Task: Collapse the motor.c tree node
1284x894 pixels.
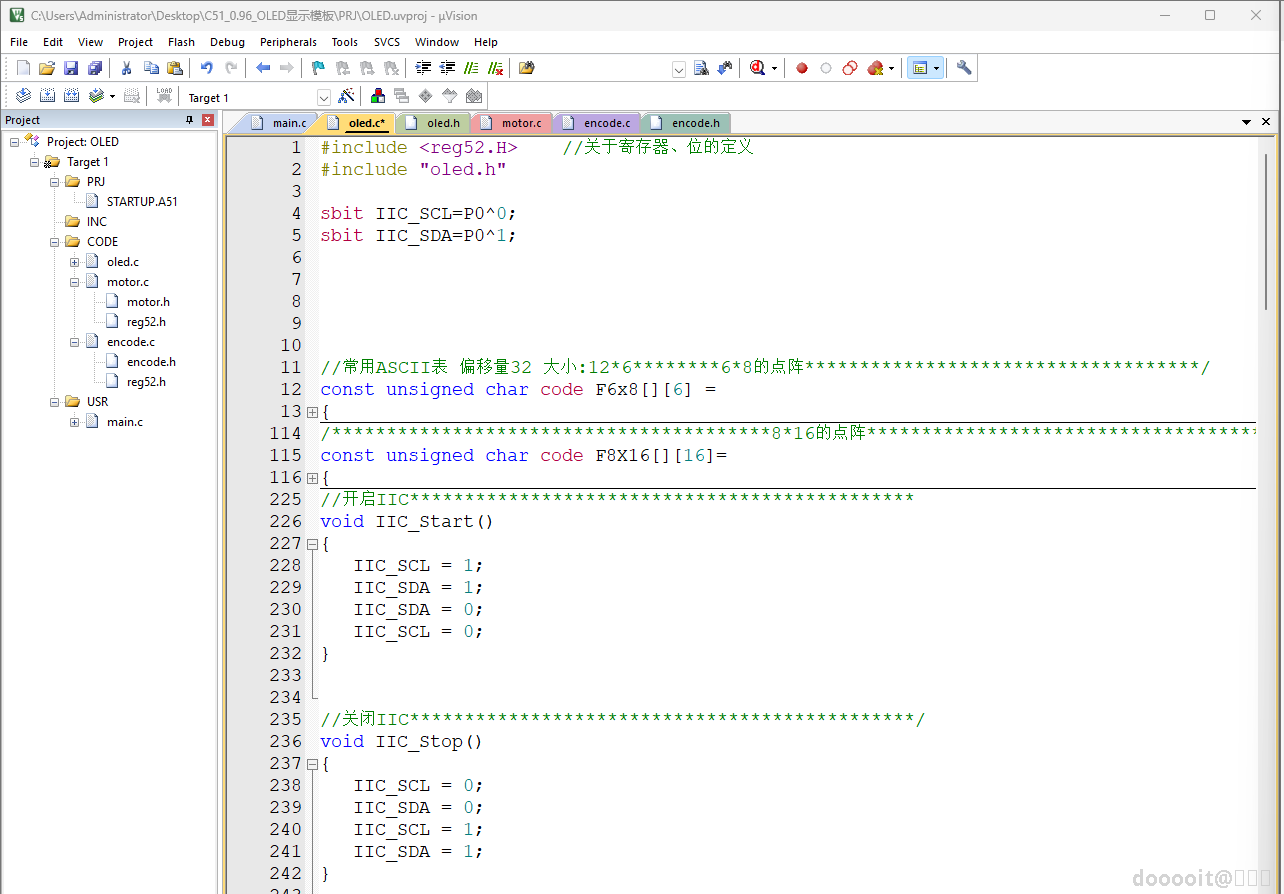Action: coord(75,282)
